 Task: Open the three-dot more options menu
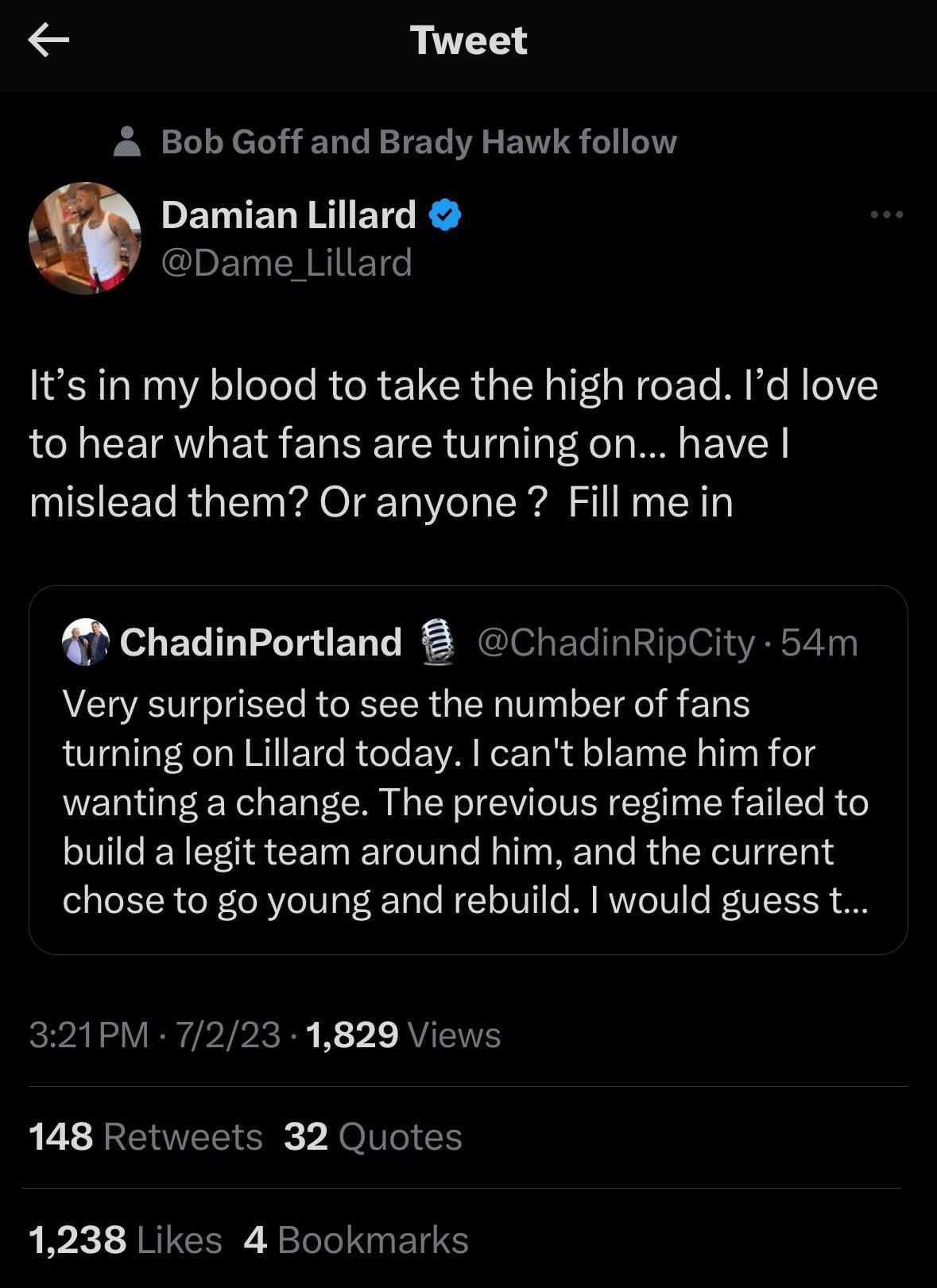(886, 215)
